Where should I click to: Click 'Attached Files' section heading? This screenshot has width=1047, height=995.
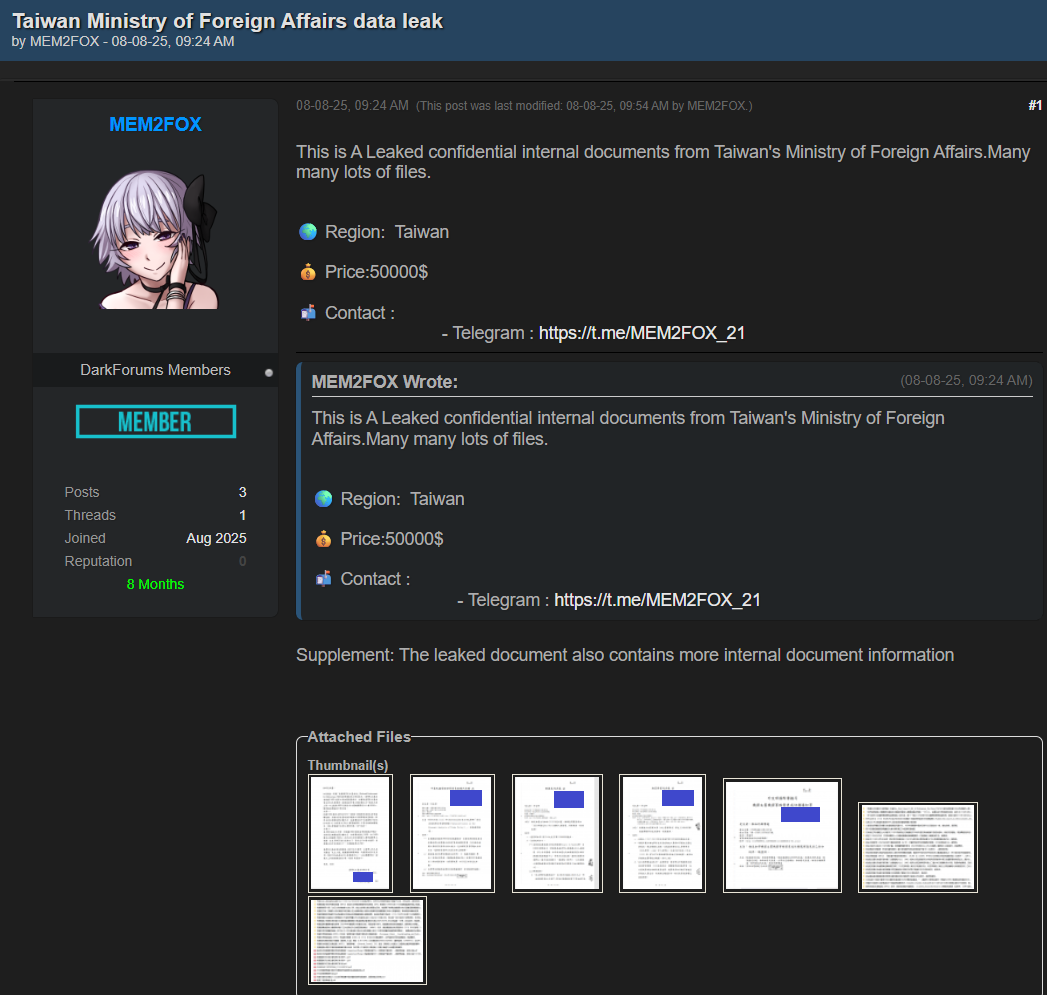pyautogui.click(x=359, y=737)
